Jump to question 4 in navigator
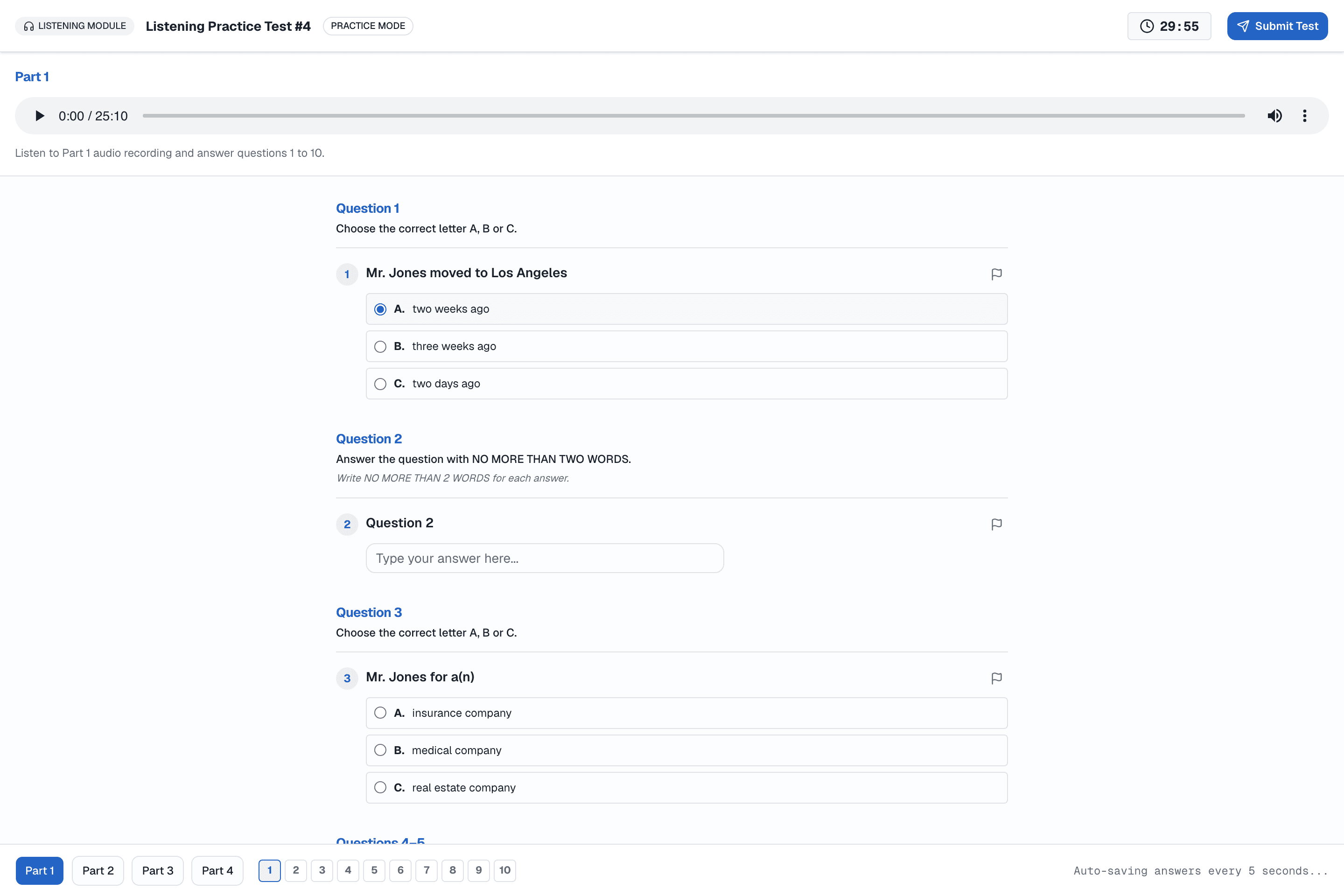This screenshot has height=896, width=1344. 348,870
